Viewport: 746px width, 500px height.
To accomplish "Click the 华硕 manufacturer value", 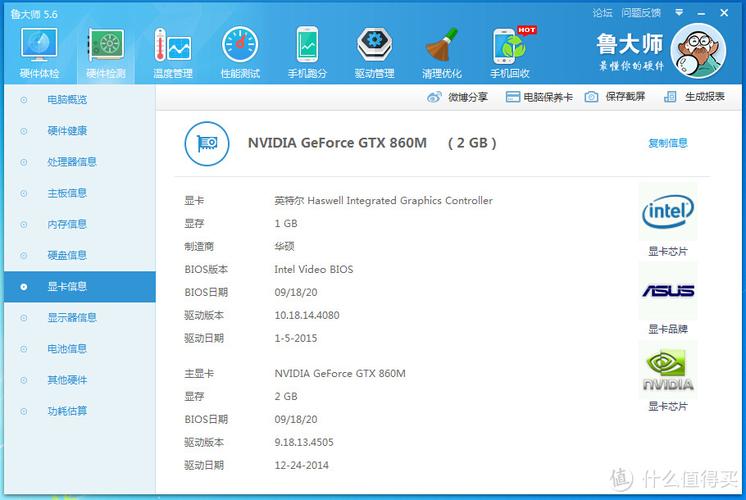I will point(285,246).
